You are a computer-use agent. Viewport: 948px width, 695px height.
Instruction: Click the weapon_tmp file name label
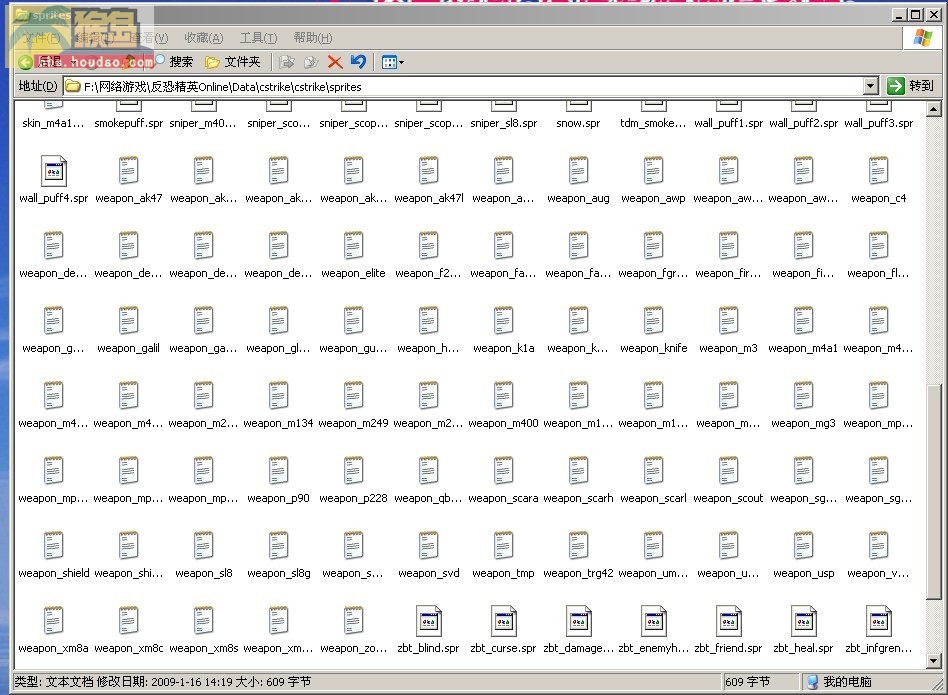(x=503, y=574)
